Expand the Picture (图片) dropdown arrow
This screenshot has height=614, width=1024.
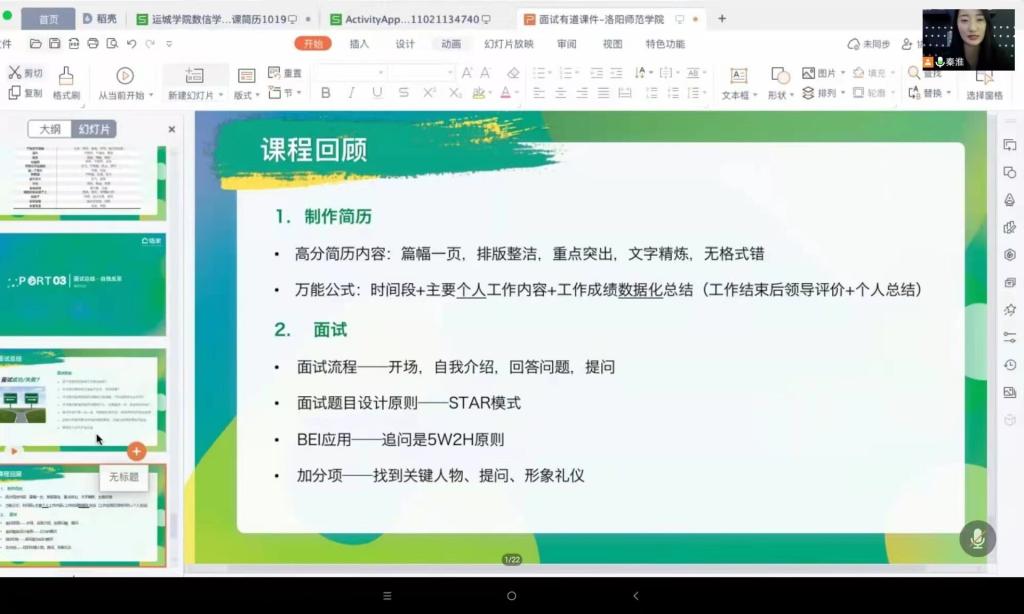pos(843,74)
